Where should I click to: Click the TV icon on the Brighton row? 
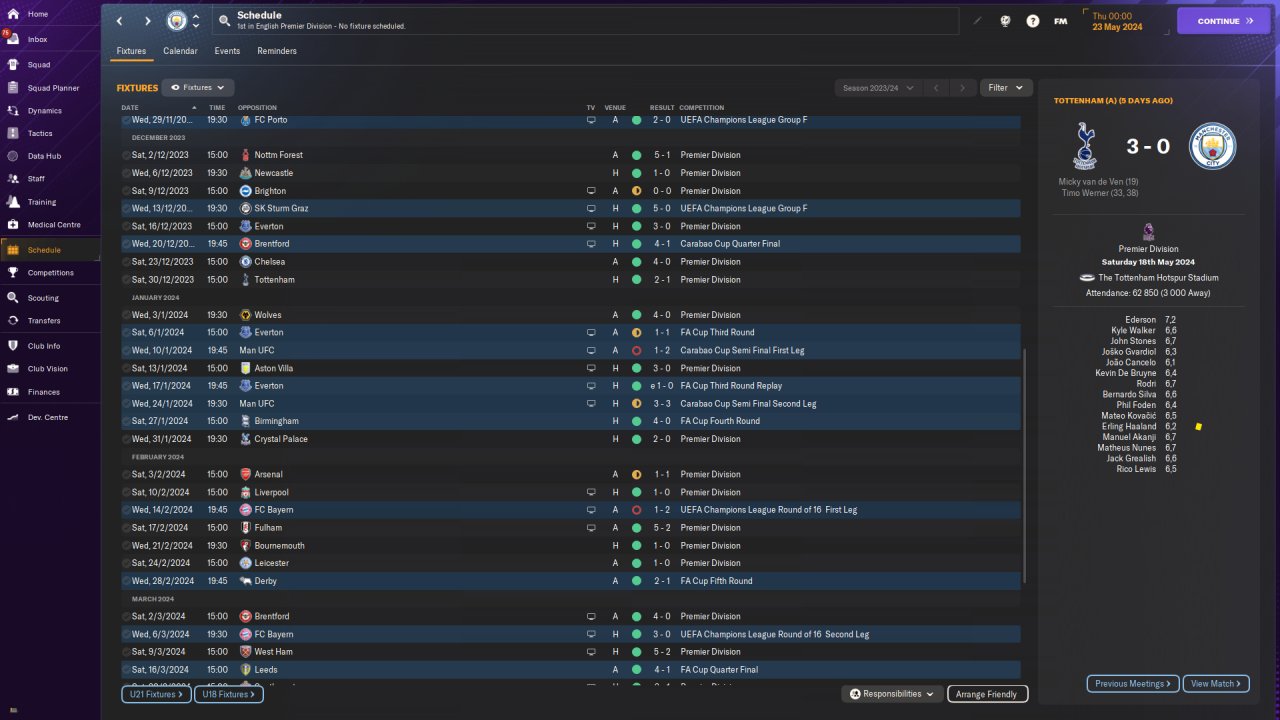coord(591,191)
